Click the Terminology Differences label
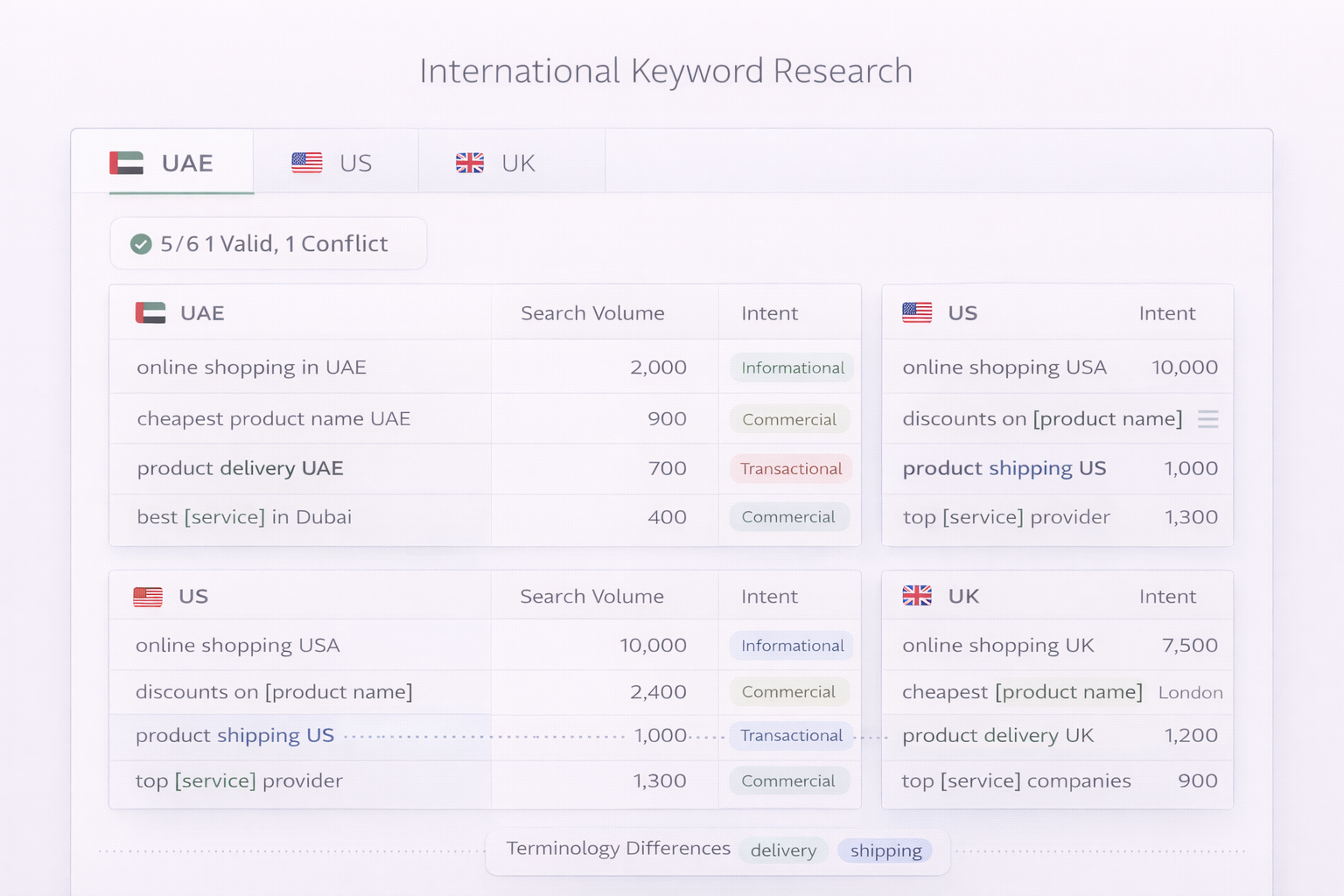 (618, 848)
